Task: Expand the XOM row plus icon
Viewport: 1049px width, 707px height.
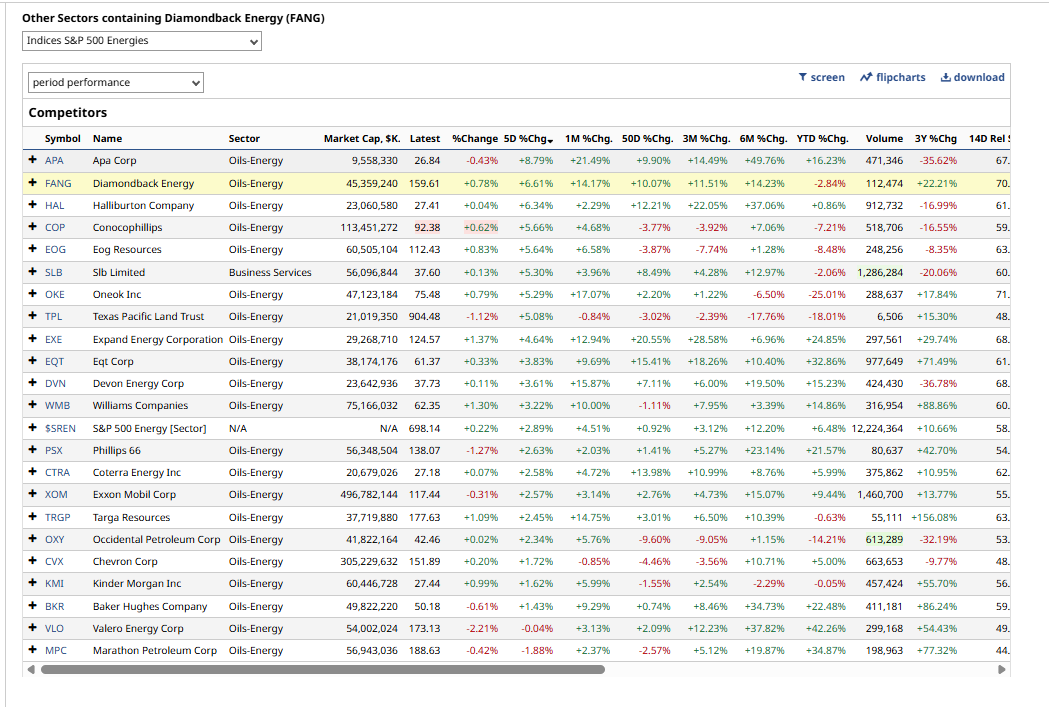Action: click(x=33, y=494)
